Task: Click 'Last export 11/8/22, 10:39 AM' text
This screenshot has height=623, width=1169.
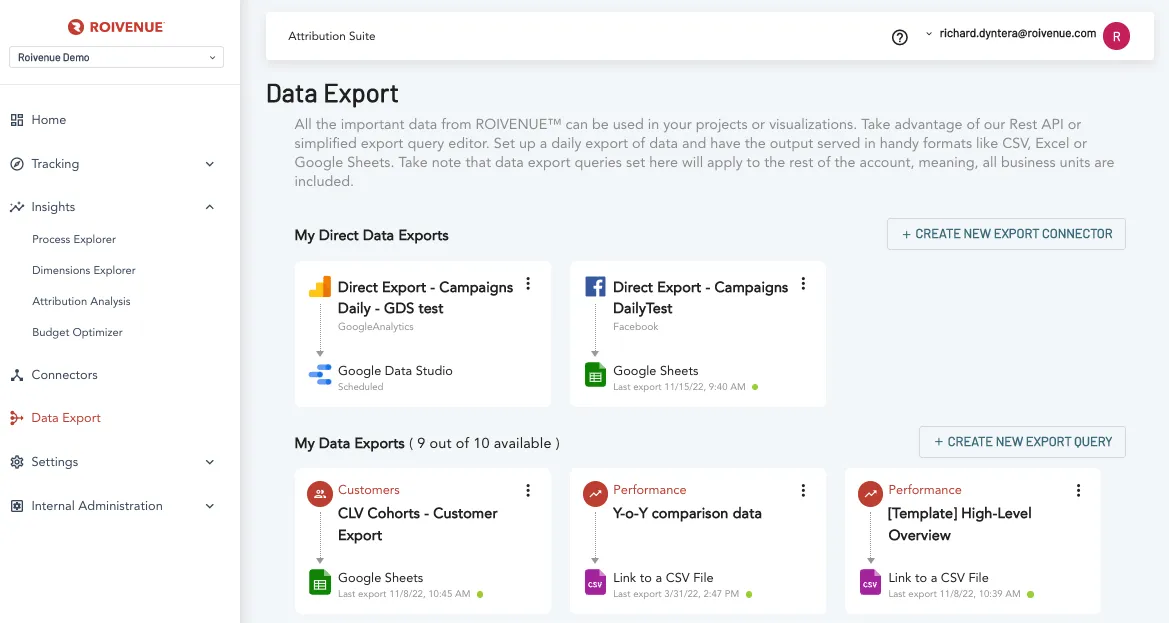Action: tap(954, 594)
